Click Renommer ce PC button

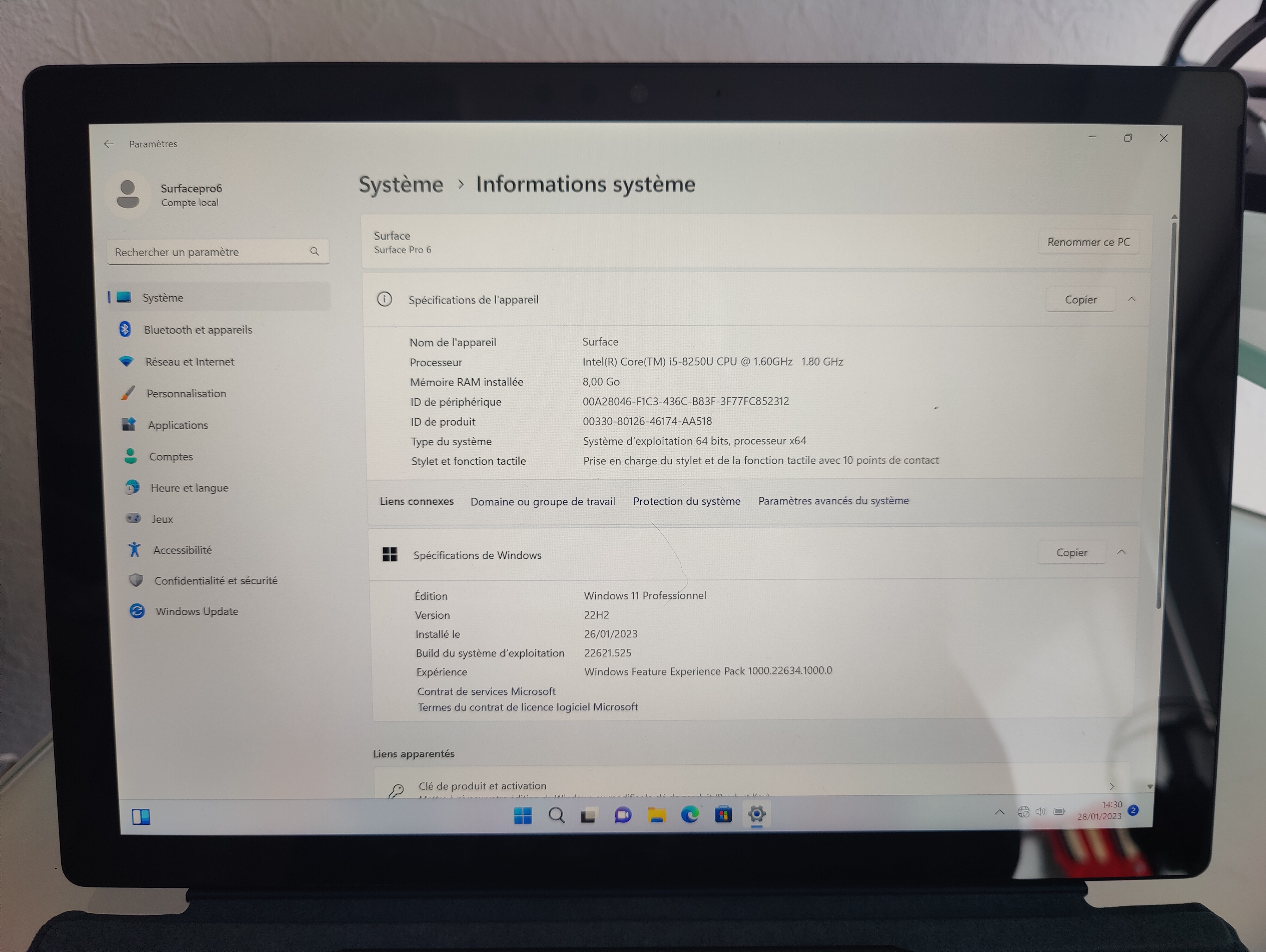tap(1088, 242)
